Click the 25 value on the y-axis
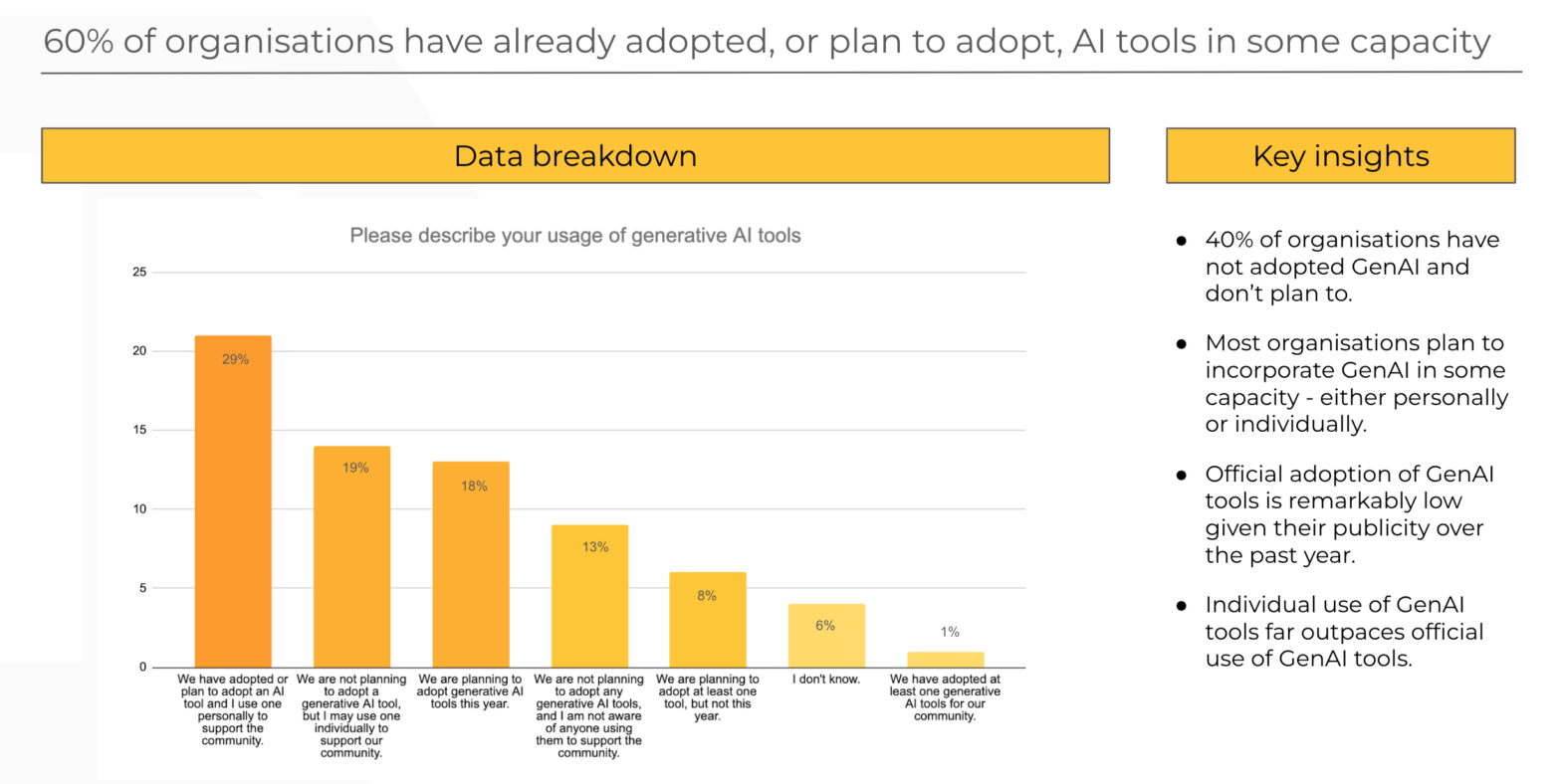The image size is (1561, 784). [139, 273]
